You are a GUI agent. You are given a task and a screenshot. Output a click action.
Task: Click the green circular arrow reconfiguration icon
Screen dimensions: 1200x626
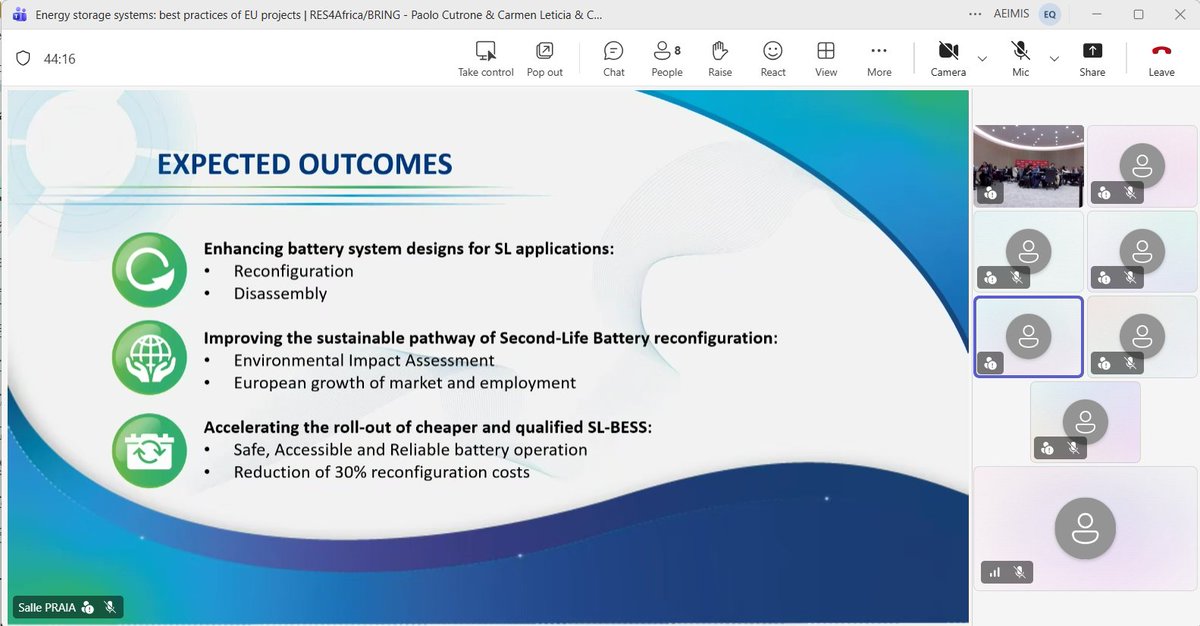point(150,269)
